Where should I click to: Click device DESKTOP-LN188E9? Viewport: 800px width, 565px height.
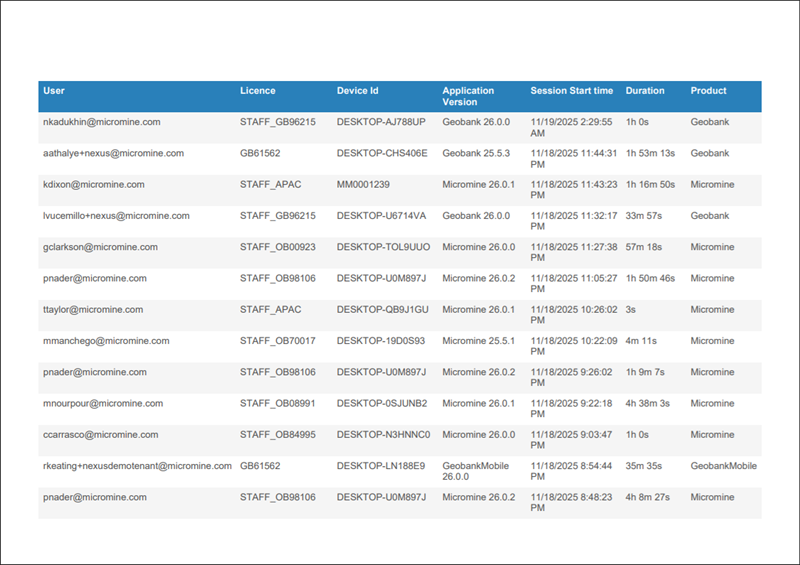[x=381, y=466]
